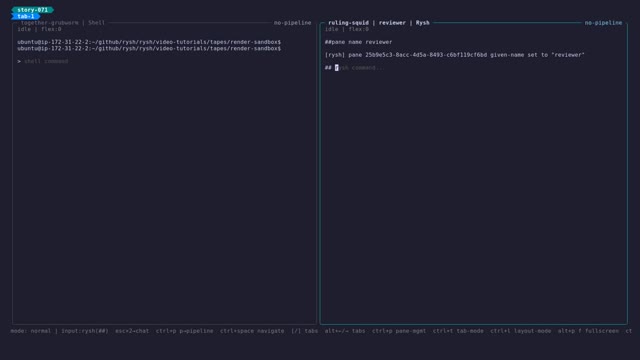640x360 pixels.
Task: Click the 'ctrl+t tab-mode' status bar hint
Action: (x=458, y=331)
